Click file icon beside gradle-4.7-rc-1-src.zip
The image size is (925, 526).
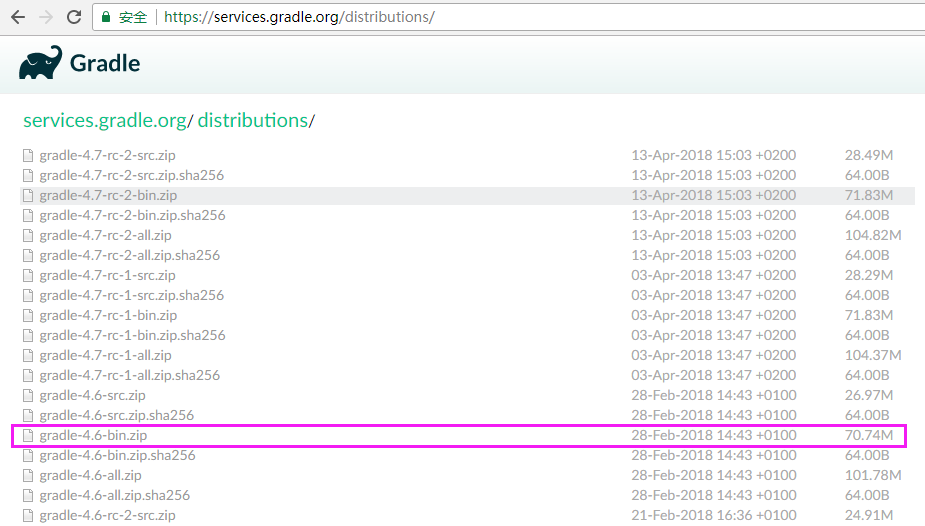coord(28,275)
